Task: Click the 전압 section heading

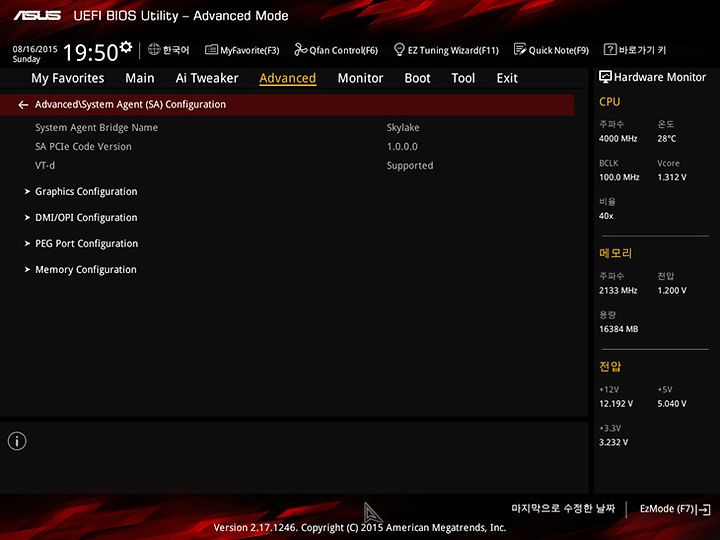Action: (610, 367)
